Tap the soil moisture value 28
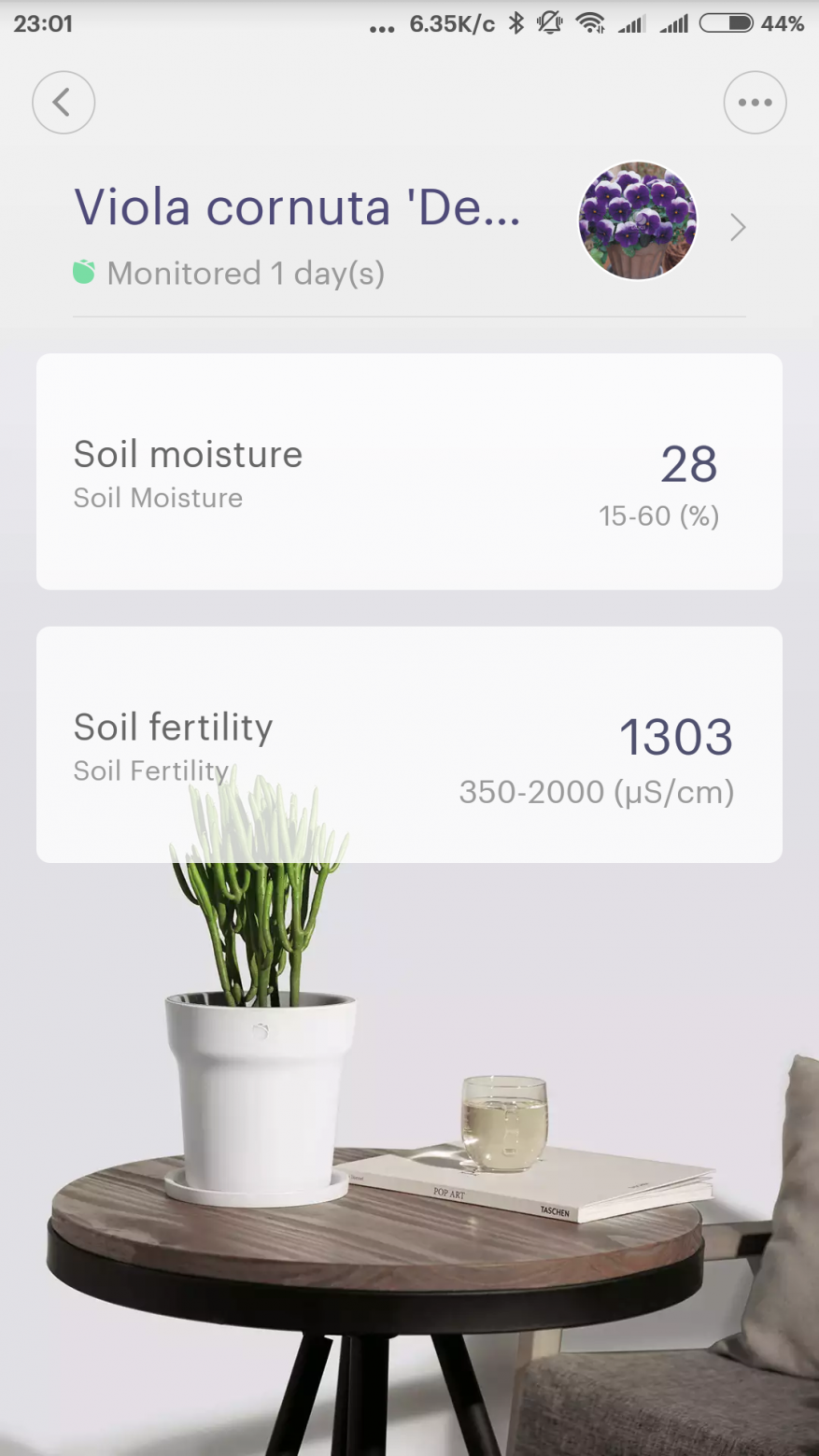This screenshot has width=819, height=1456. 689,464
